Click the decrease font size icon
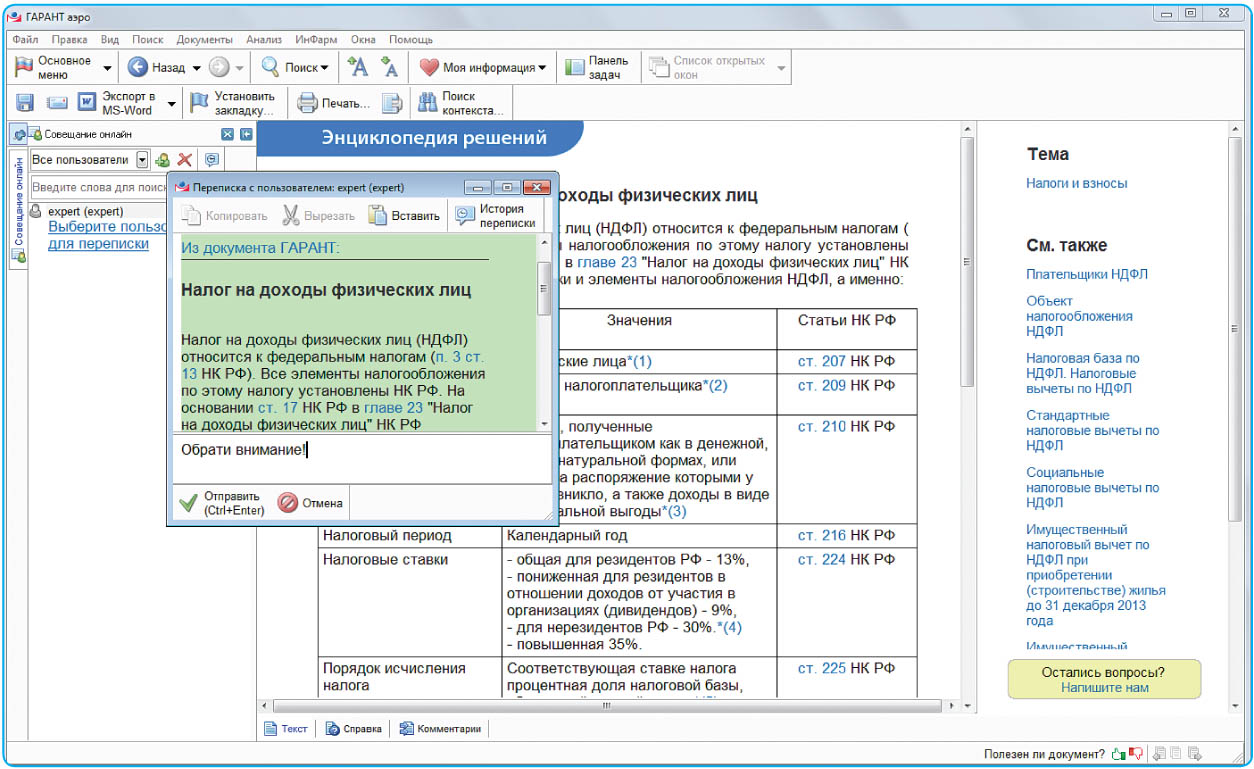The height and width of the screenshot is (769, 1254). (390, 68)
